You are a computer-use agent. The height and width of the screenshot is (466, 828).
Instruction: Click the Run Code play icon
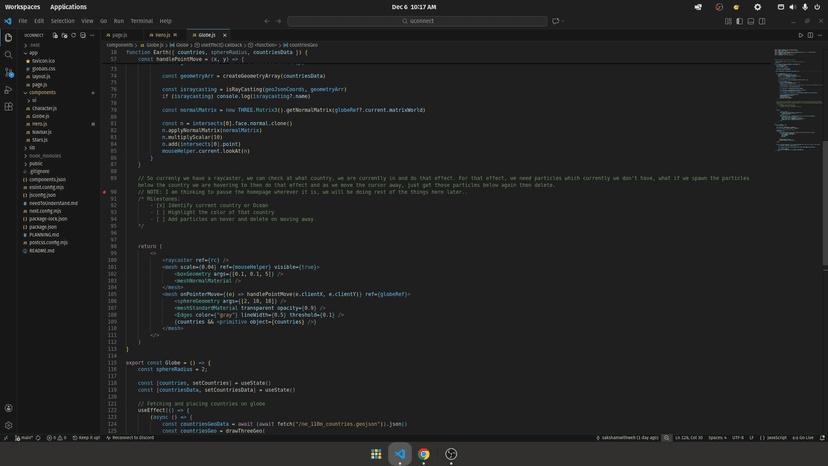(800, 35)
